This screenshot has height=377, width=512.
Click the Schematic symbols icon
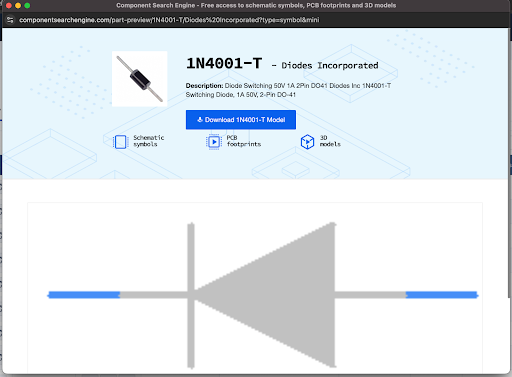[x=120, y=142]
